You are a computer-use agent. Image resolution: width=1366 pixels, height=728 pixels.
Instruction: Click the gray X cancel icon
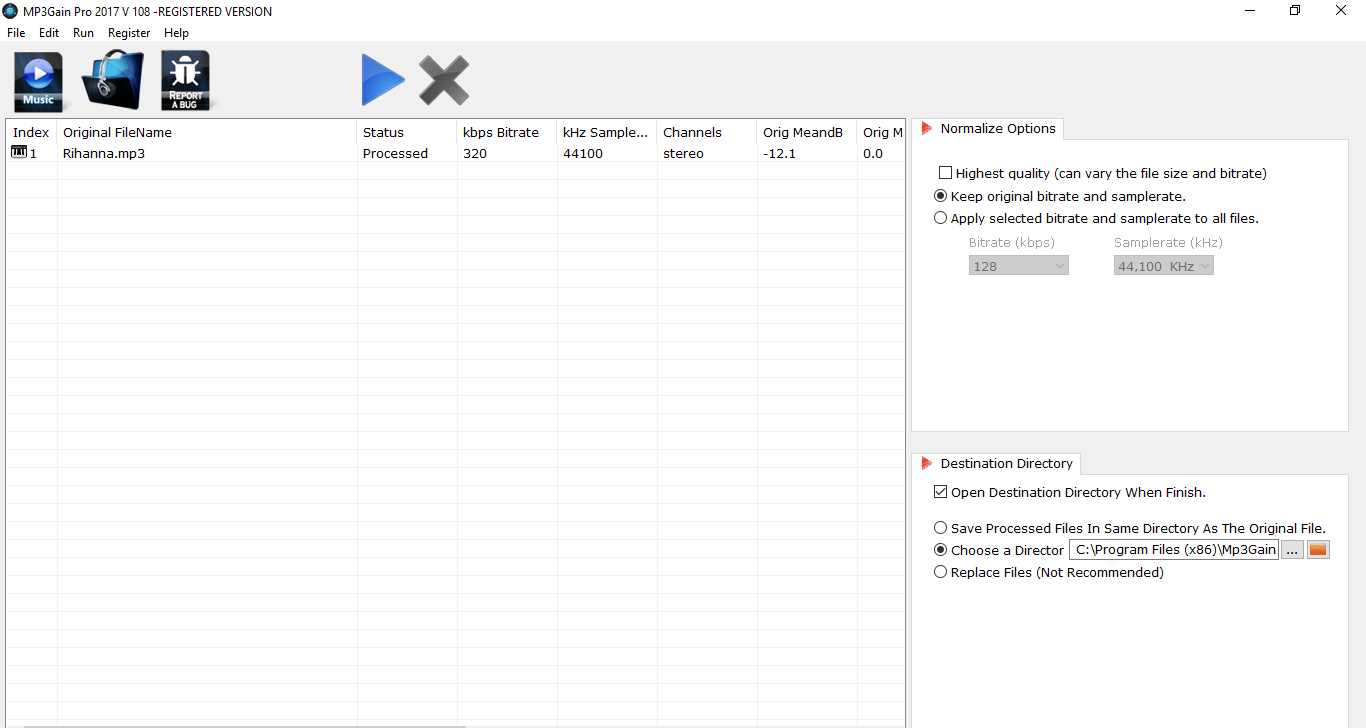click(444, 80)
